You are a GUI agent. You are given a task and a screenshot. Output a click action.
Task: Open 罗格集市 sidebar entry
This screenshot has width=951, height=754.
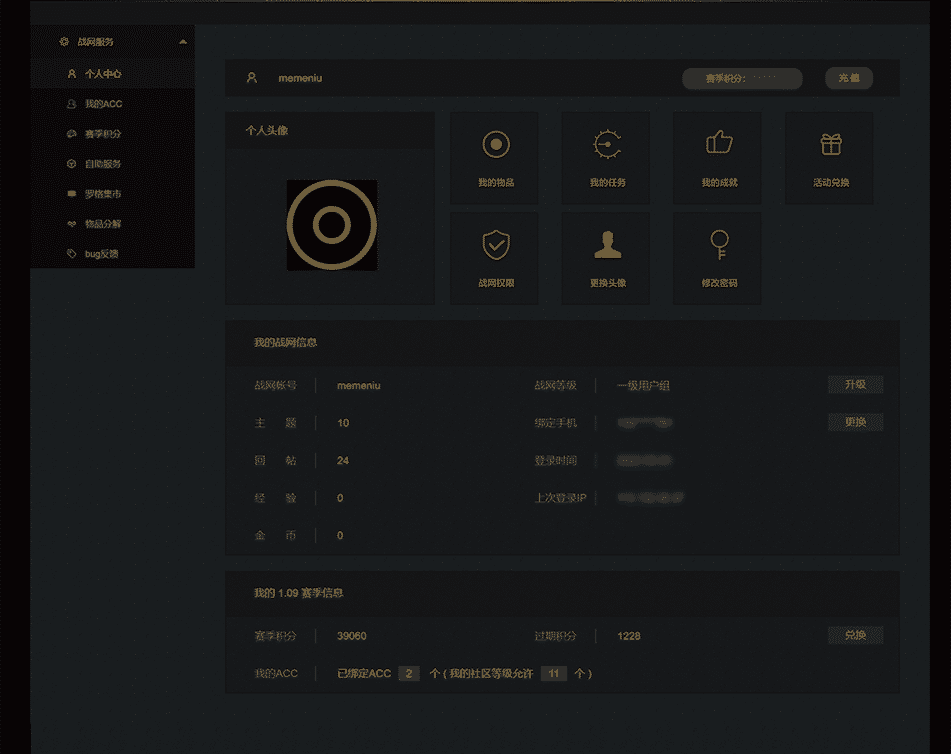tap(103, 194)
